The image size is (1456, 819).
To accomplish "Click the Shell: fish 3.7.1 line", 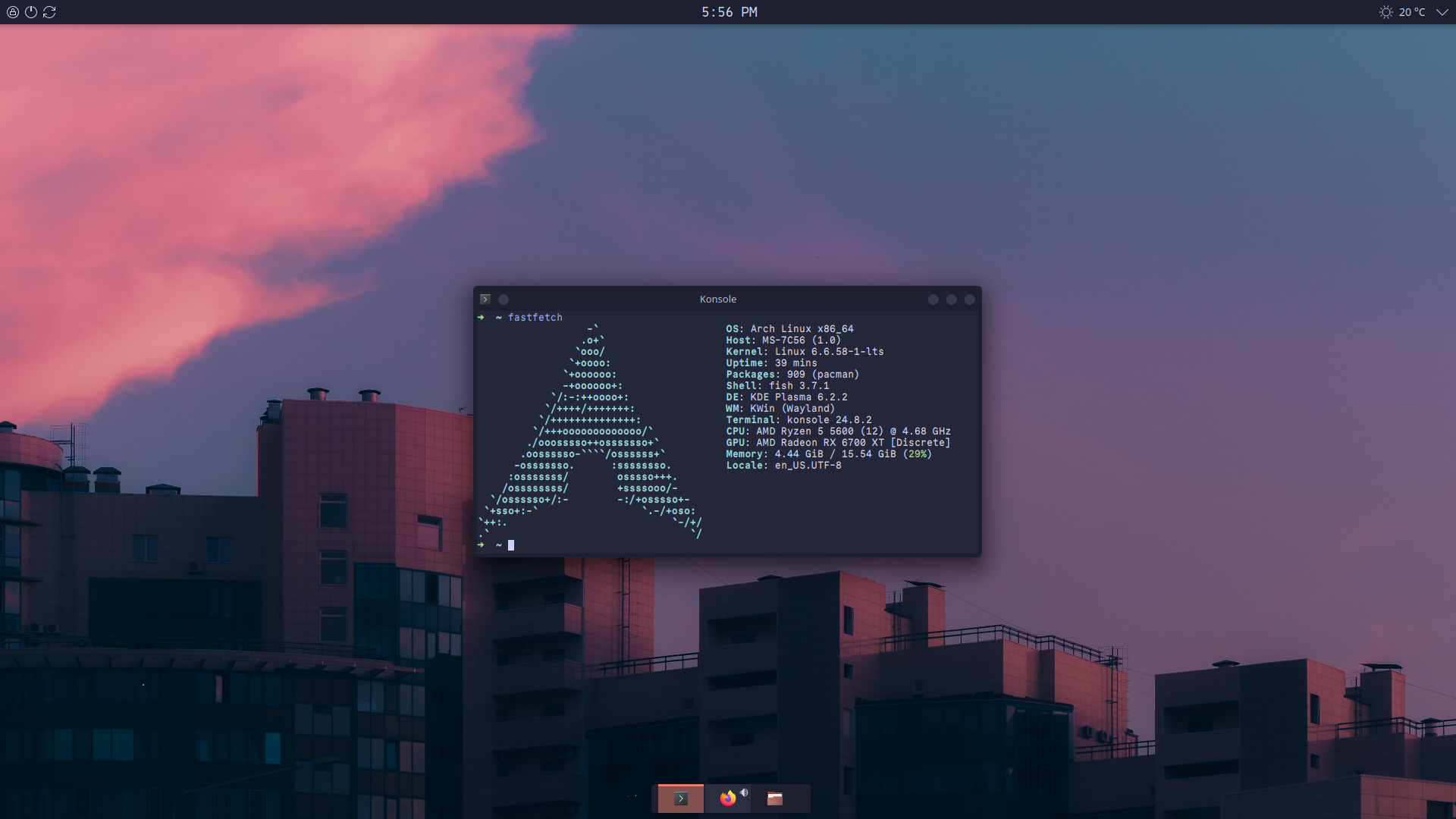I will tap(777, 386).
